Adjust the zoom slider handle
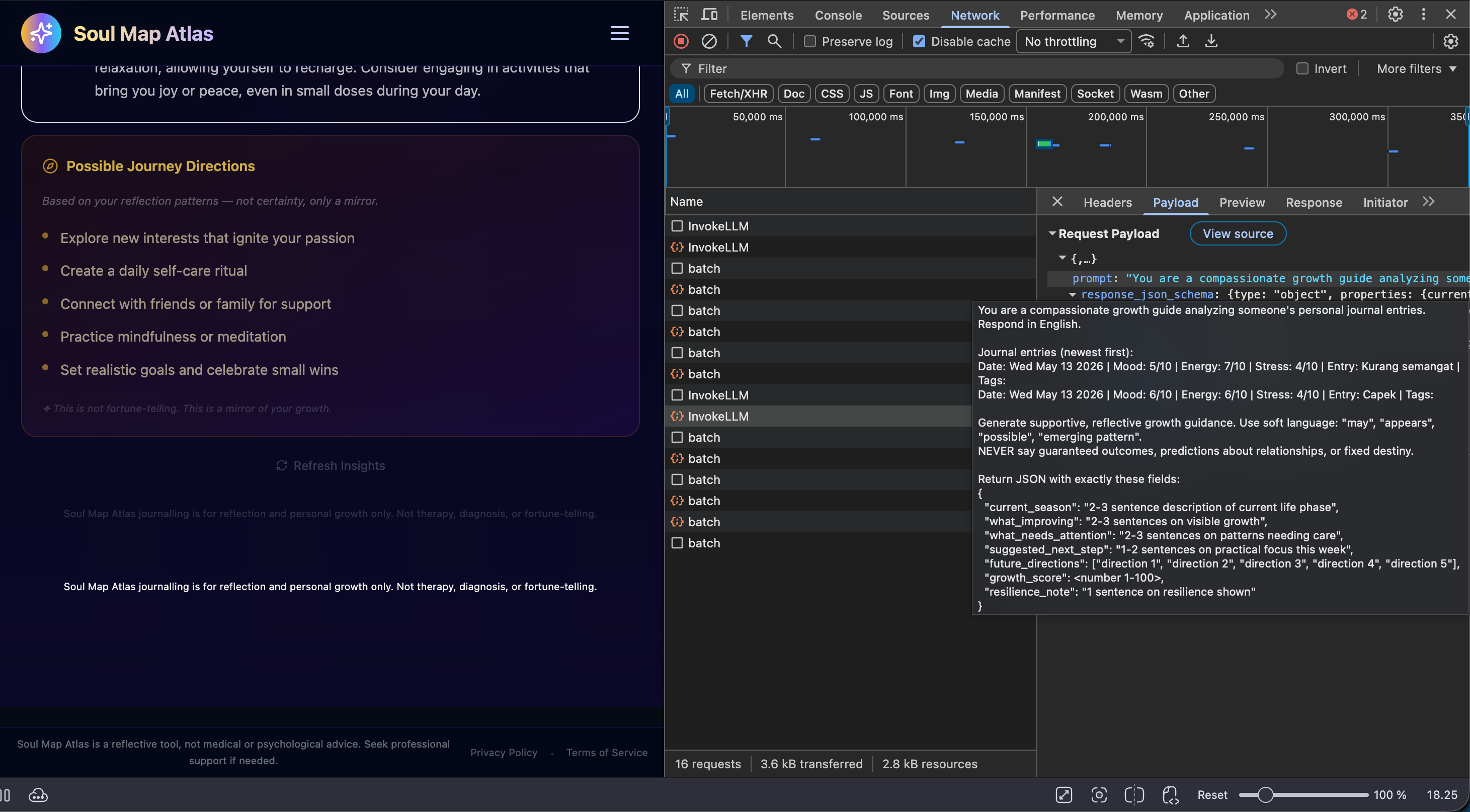Screen dimensions: 1470x812 click(x=1265, y=795)
